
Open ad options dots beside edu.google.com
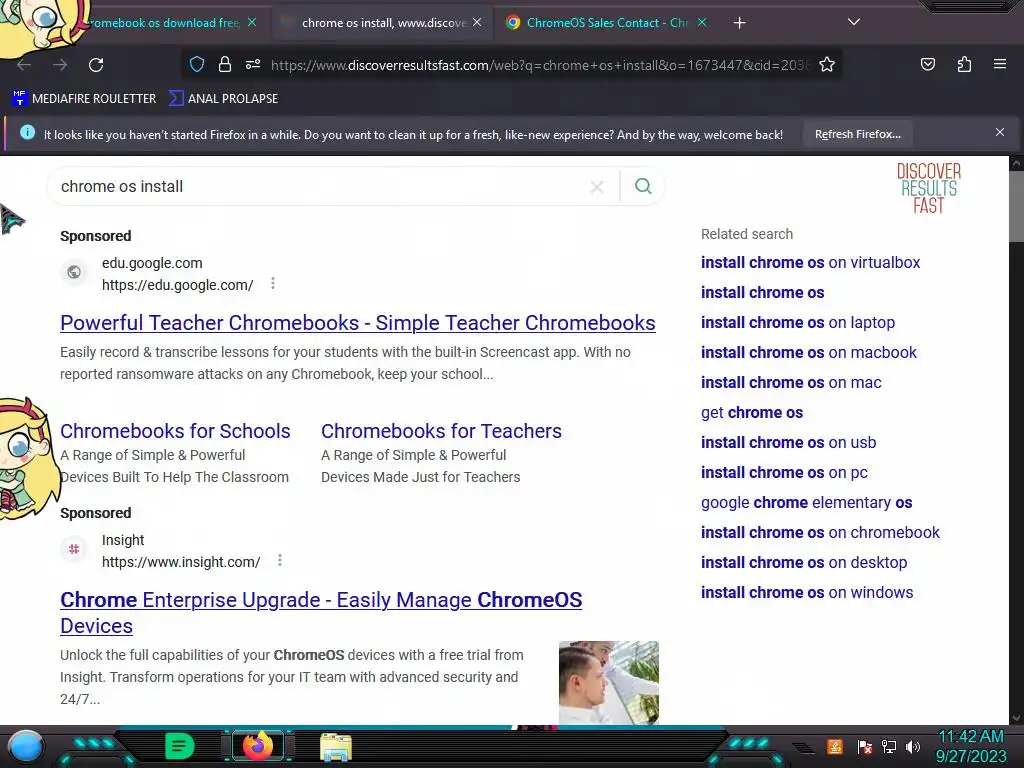coord(273,283)
